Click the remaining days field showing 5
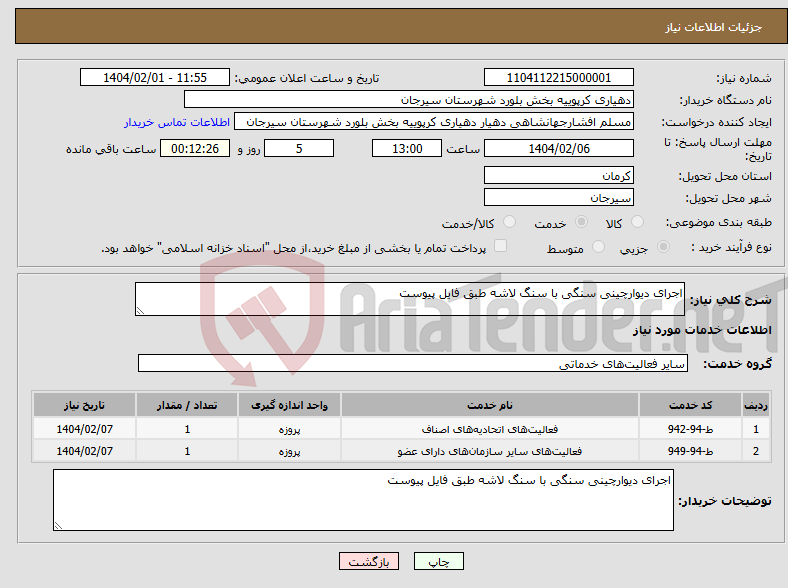 coord(299,148)
